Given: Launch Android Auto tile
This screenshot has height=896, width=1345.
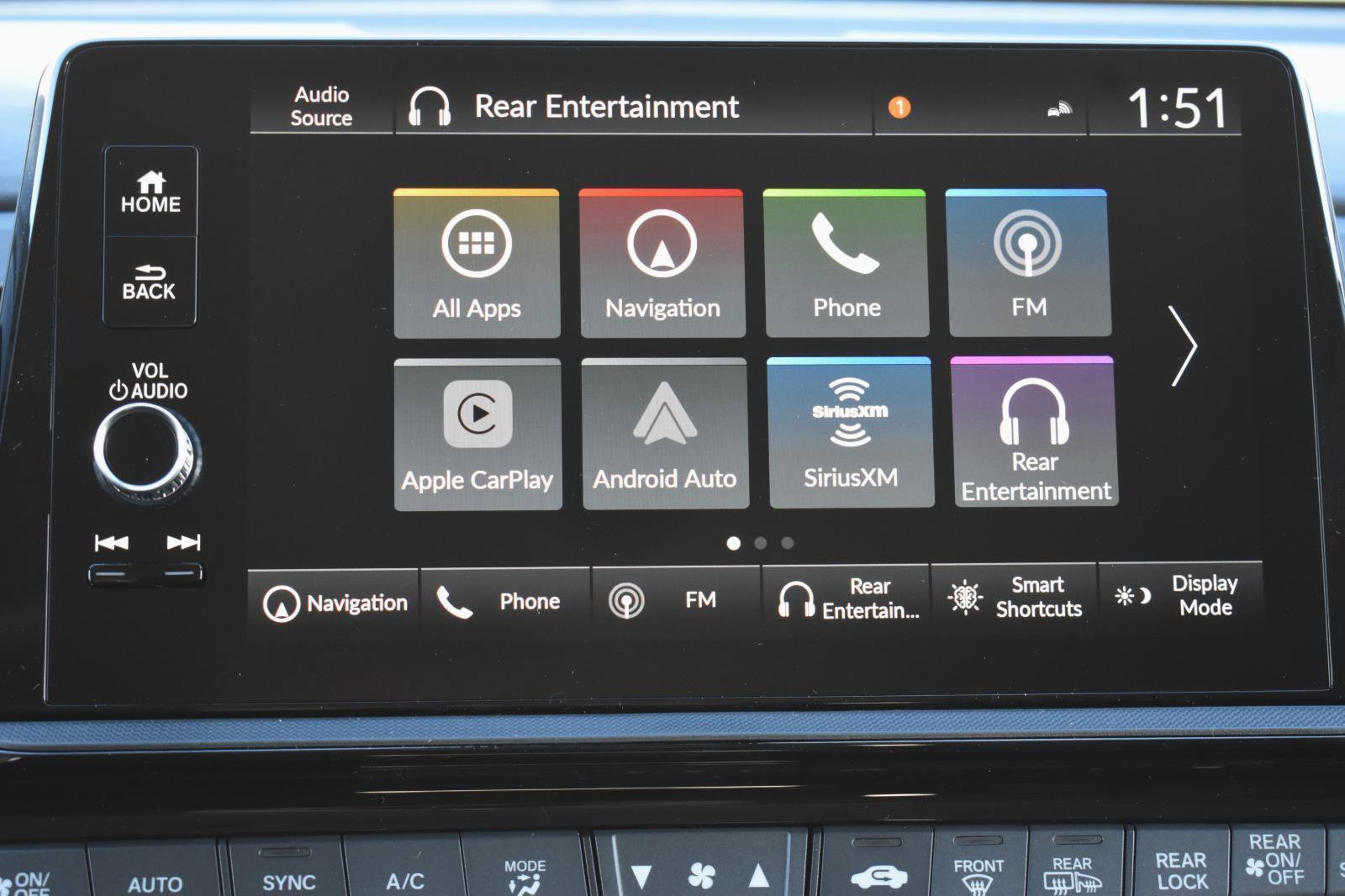Looking at the screenshot, I should click(x=665, y=434).
